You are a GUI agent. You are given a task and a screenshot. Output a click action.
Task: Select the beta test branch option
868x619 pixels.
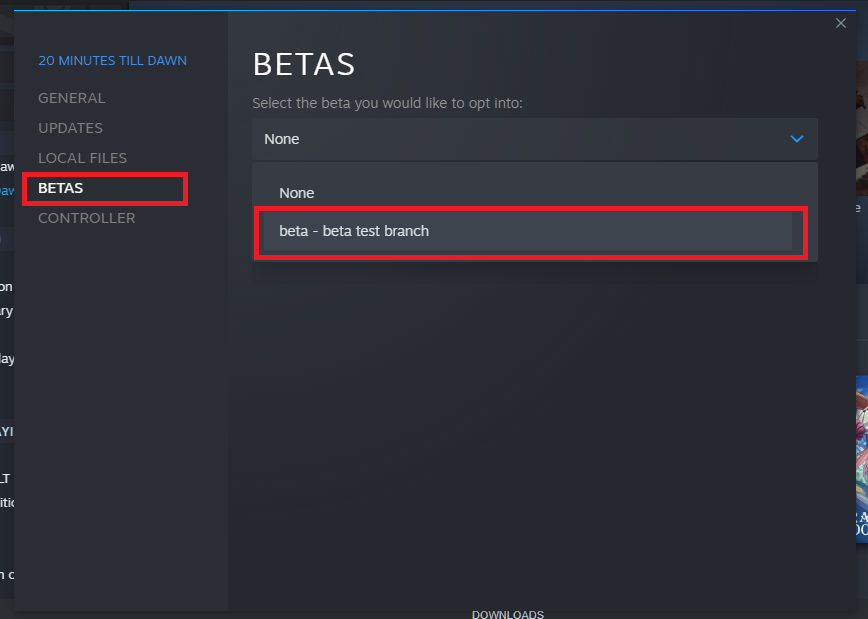tap(528, 231)
